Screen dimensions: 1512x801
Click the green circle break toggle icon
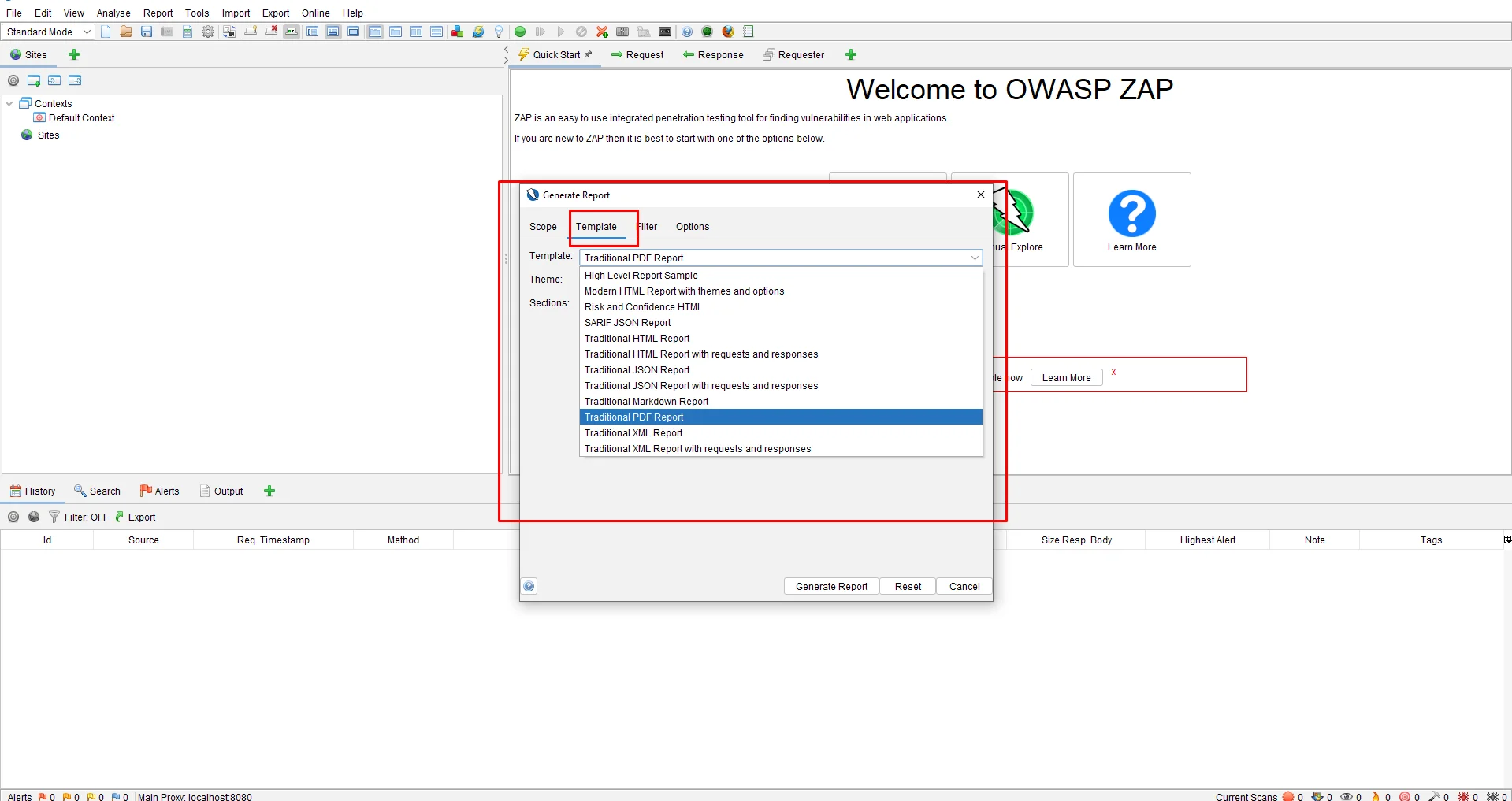[520, 32]
